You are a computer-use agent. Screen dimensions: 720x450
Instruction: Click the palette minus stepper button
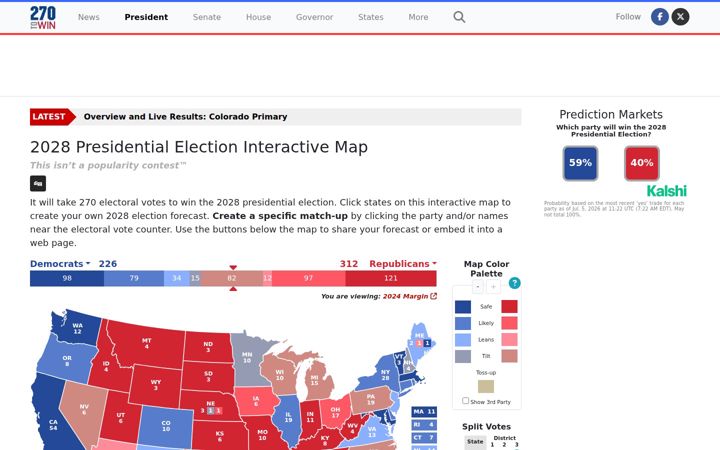478,287
